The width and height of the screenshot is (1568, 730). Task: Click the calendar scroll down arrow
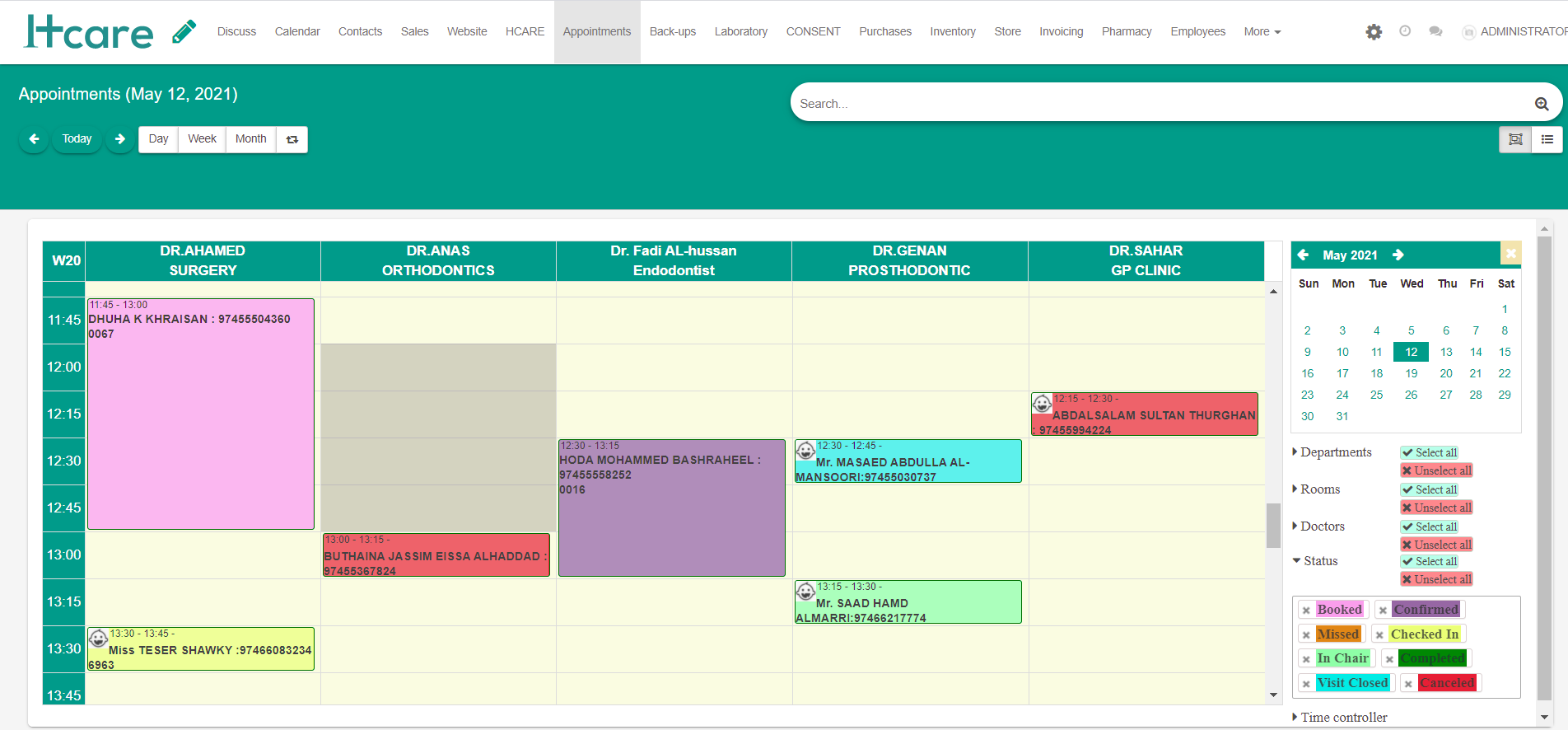1273,695
